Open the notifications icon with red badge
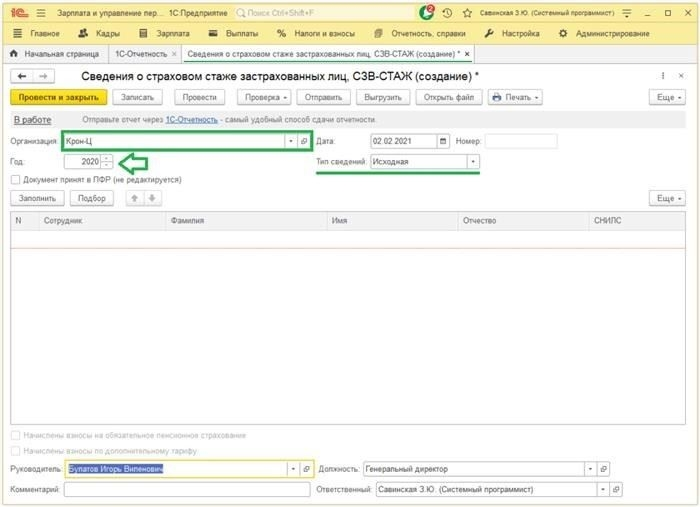Image resolution: width=700 pixels, height=507 pixels. tap(427, 12)
